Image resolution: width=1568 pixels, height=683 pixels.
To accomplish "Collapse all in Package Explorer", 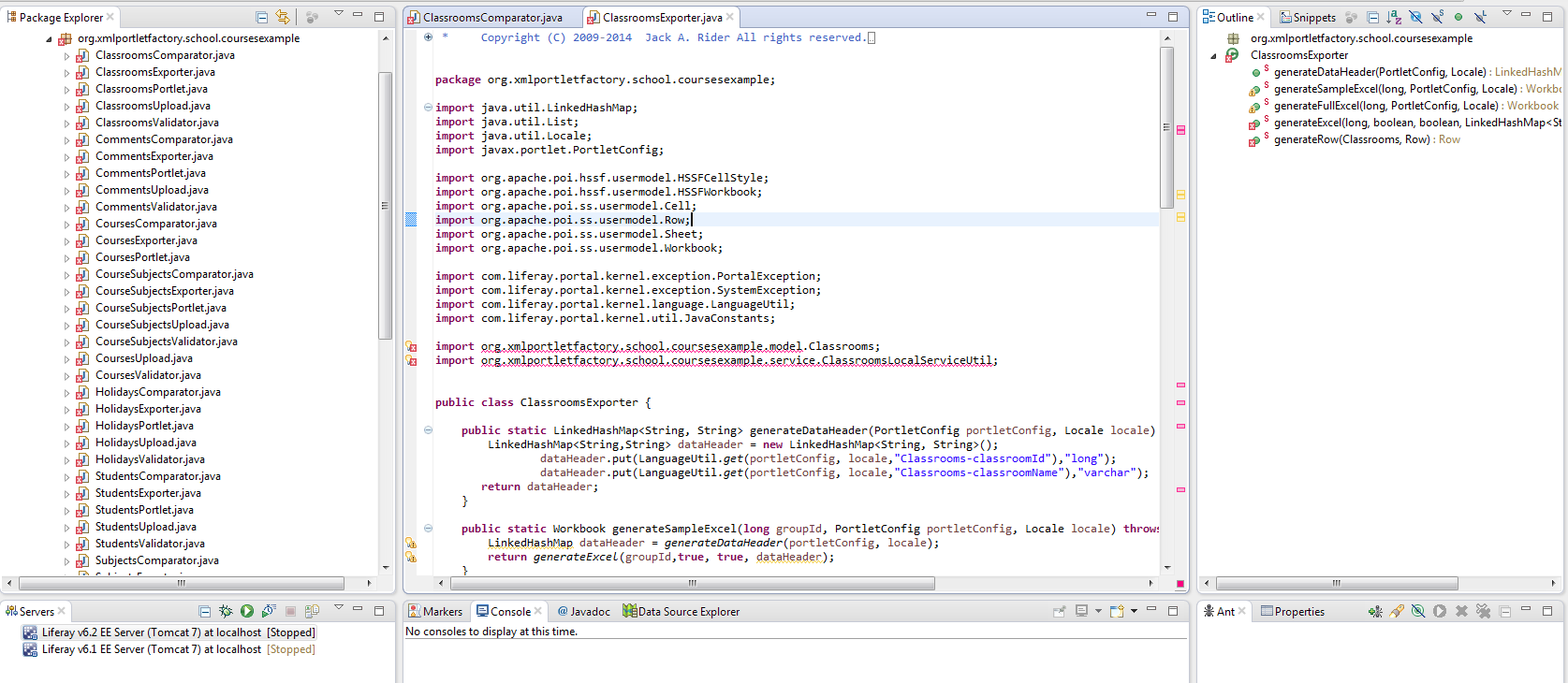I will (x=261, y=17).
